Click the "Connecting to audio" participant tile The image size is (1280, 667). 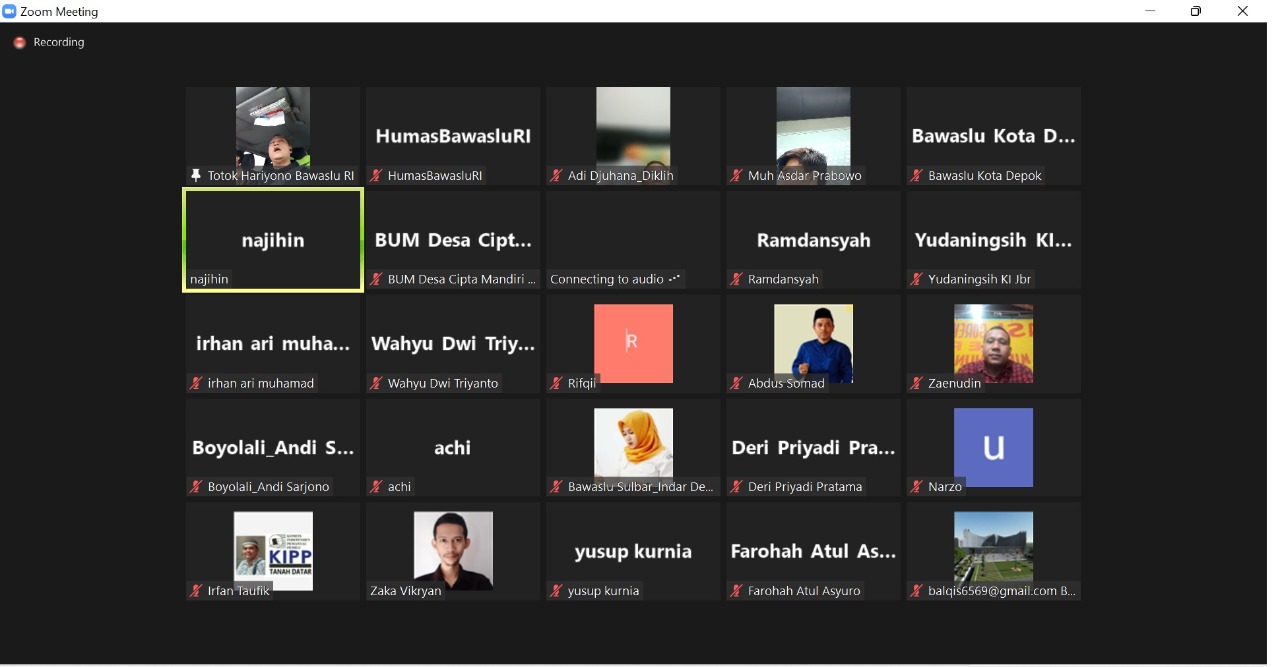click(633, 240)
